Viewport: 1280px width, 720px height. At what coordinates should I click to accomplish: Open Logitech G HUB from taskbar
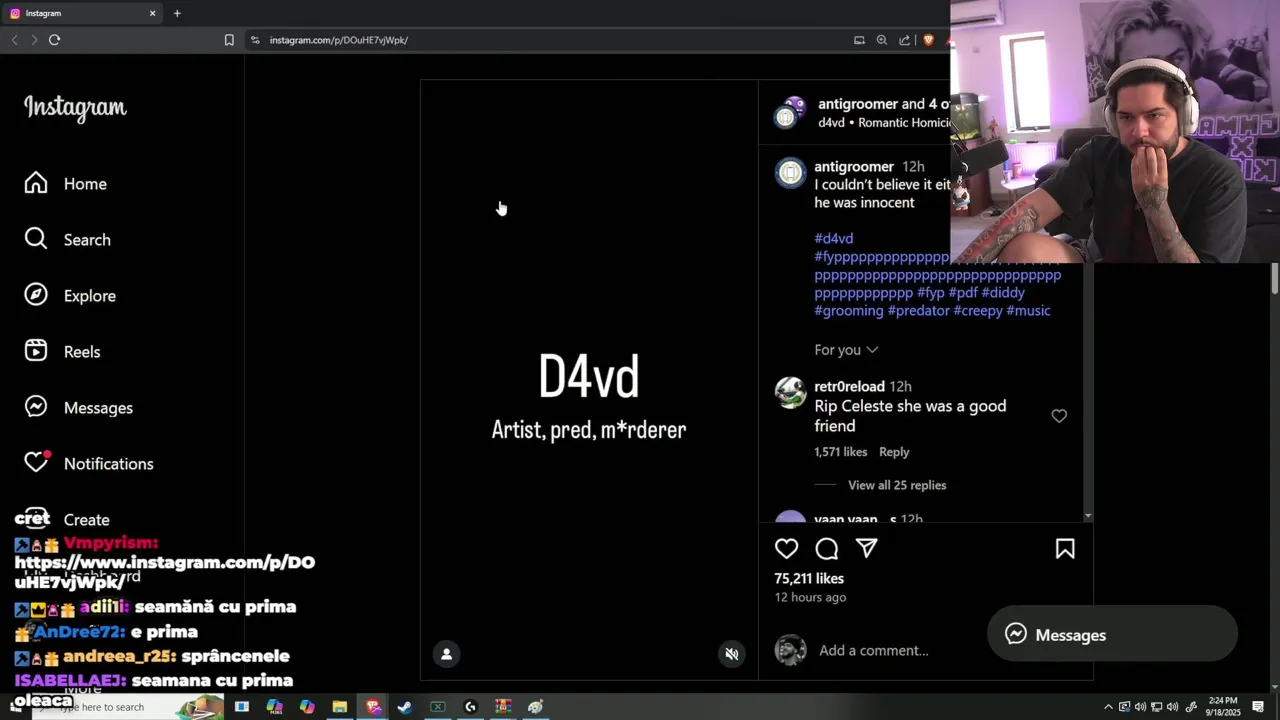tap(470, 707)
